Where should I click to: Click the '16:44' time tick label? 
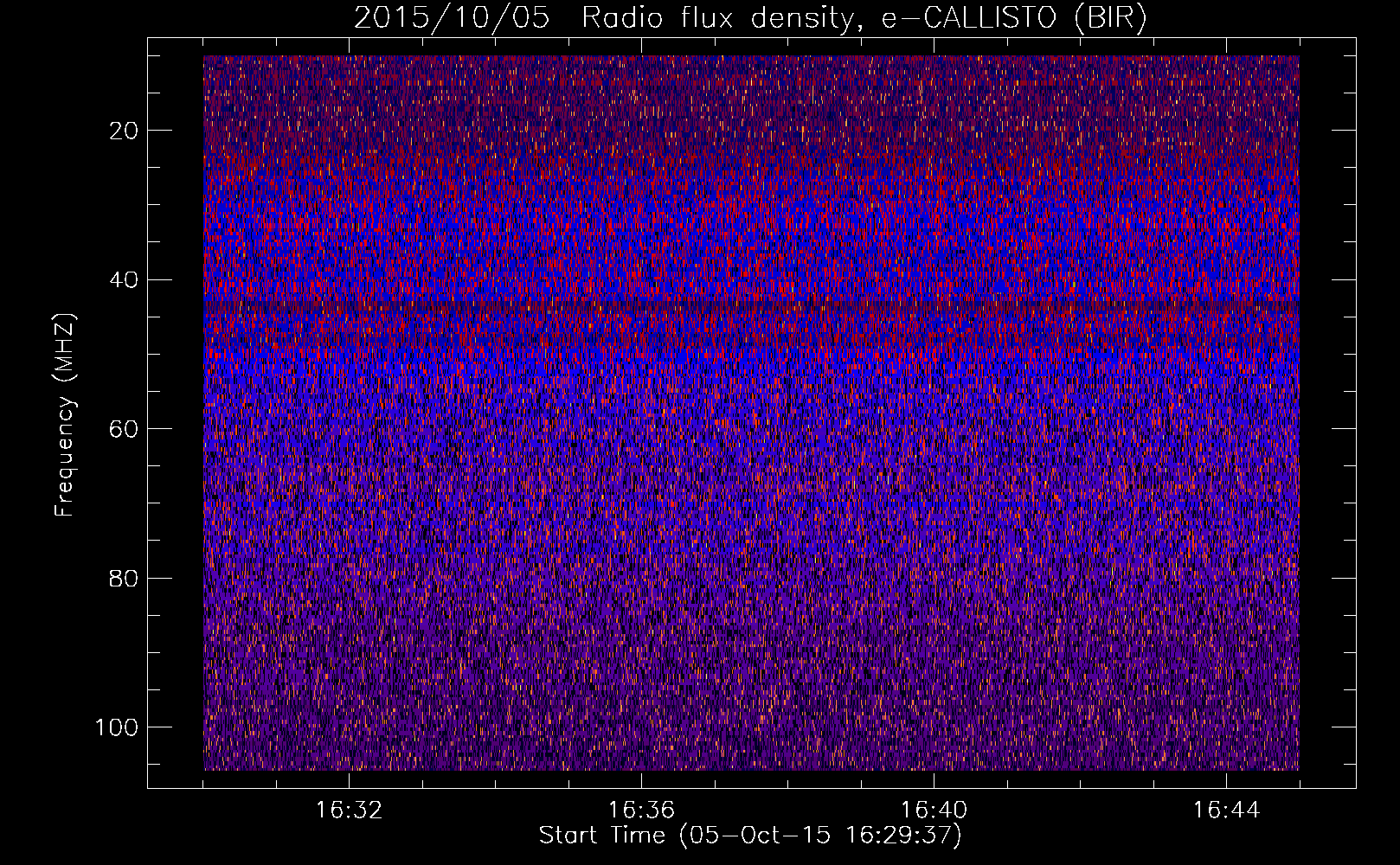point(1226,811)
